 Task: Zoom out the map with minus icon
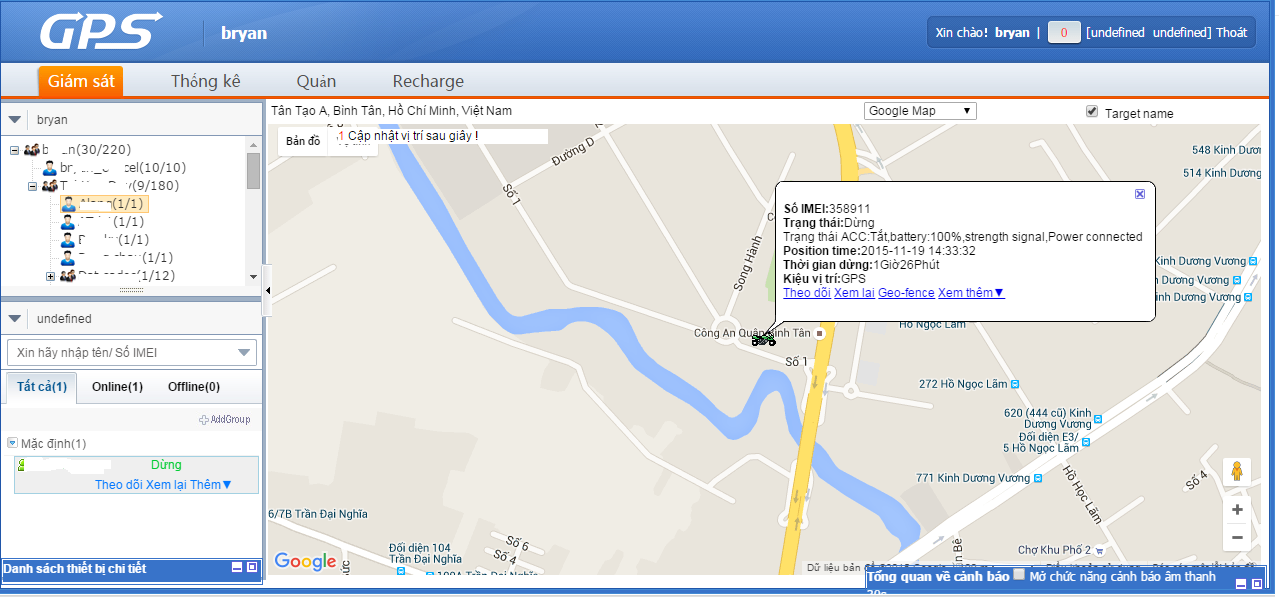[x=1237, y=537]
